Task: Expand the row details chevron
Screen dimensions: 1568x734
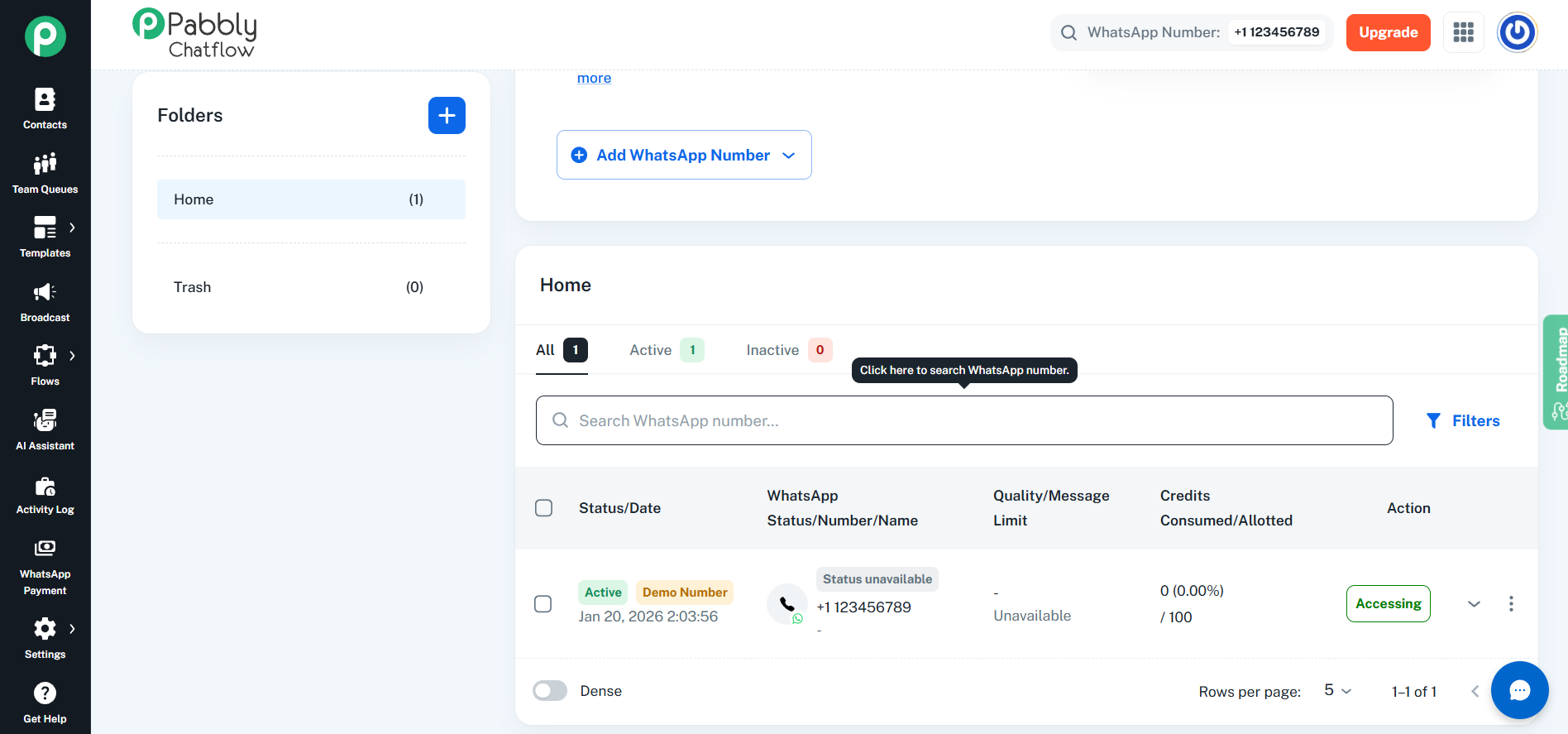Action: (1474, 604)
